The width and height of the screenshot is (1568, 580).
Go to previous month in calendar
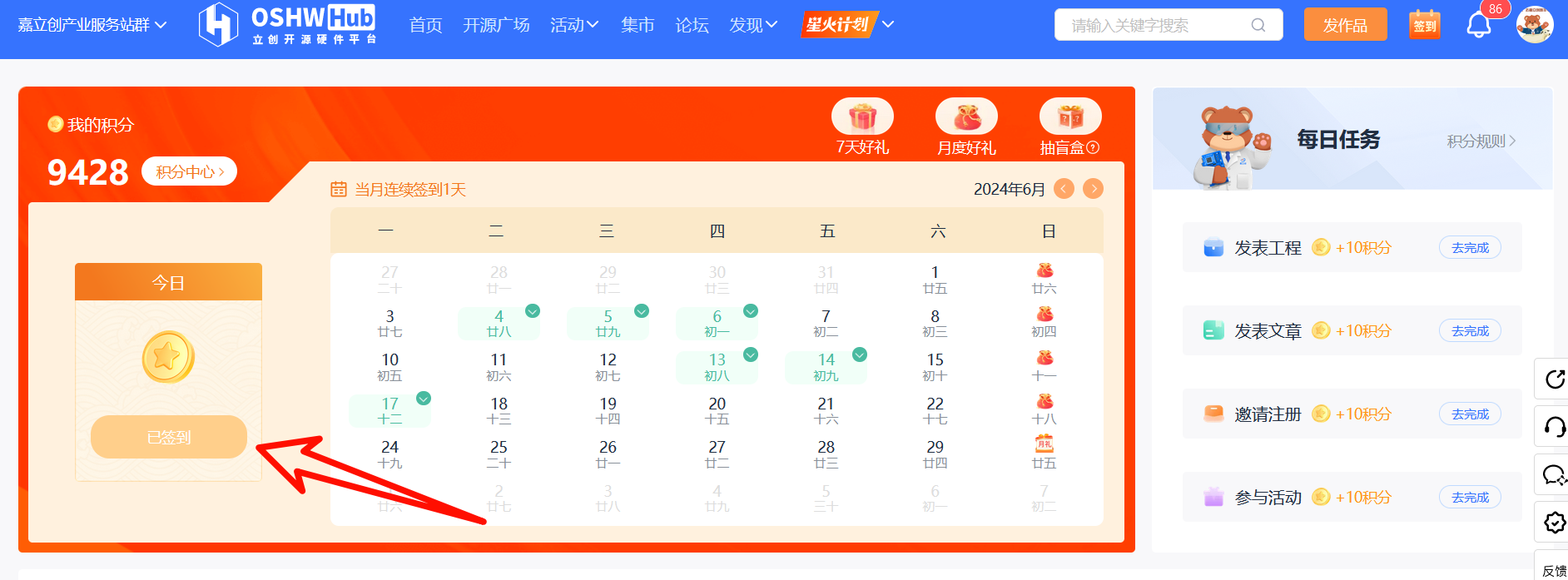(1064, 189)
